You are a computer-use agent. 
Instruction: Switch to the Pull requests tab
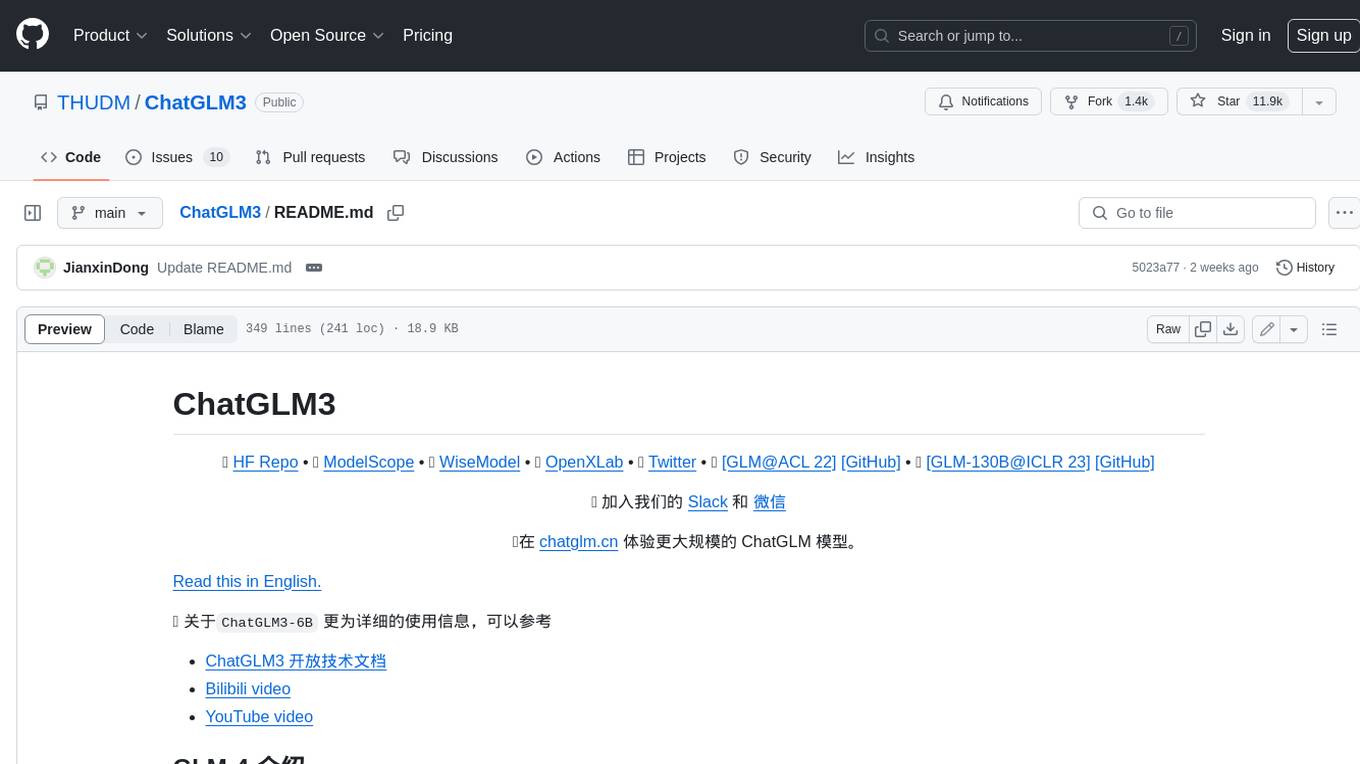(310, 157)
